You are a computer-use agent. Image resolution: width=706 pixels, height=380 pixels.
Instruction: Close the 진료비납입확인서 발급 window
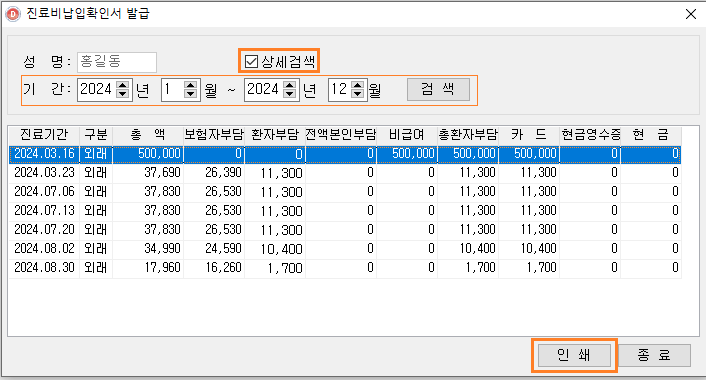691,14
